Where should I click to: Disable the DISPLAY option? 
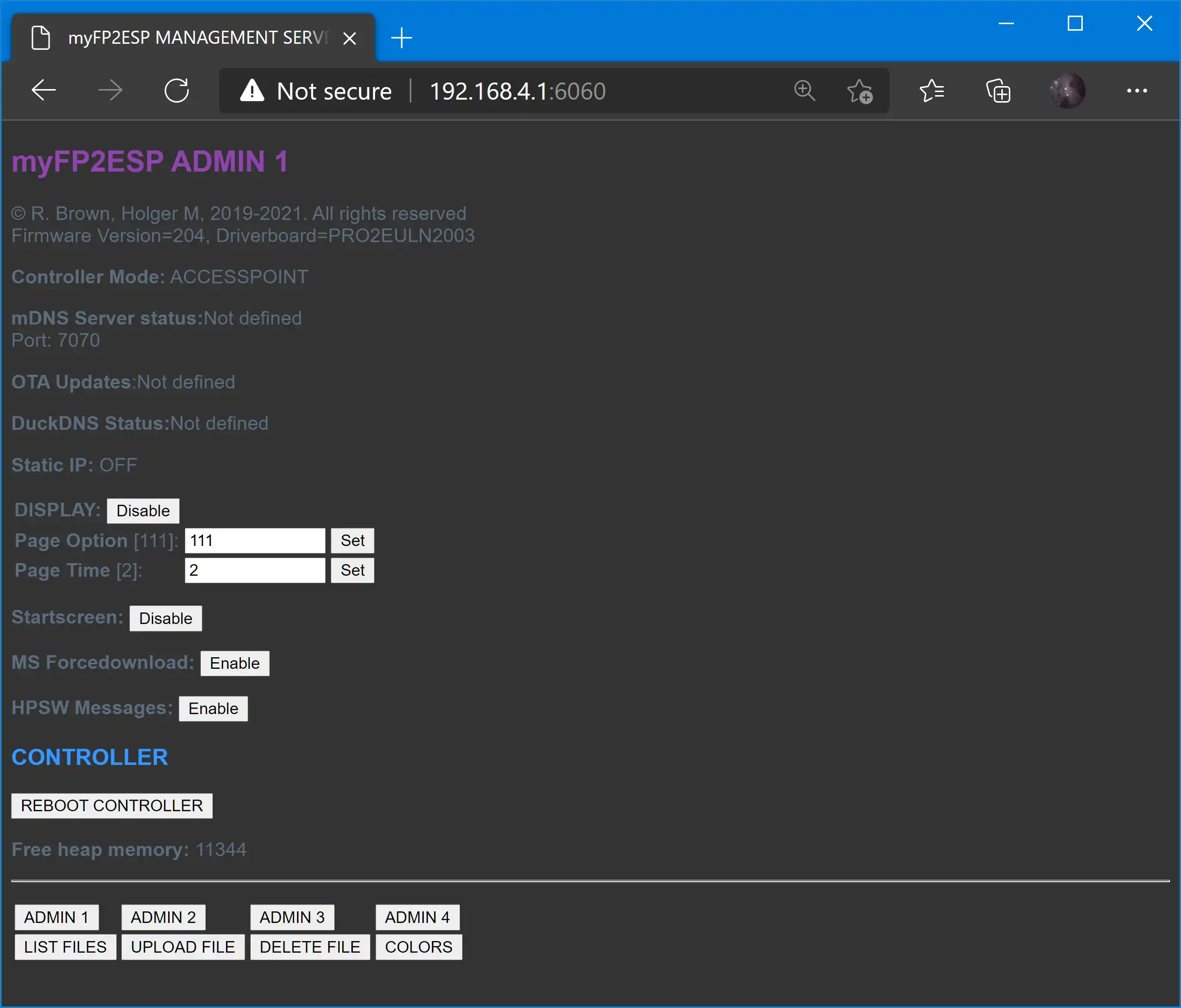coord(143,511)
